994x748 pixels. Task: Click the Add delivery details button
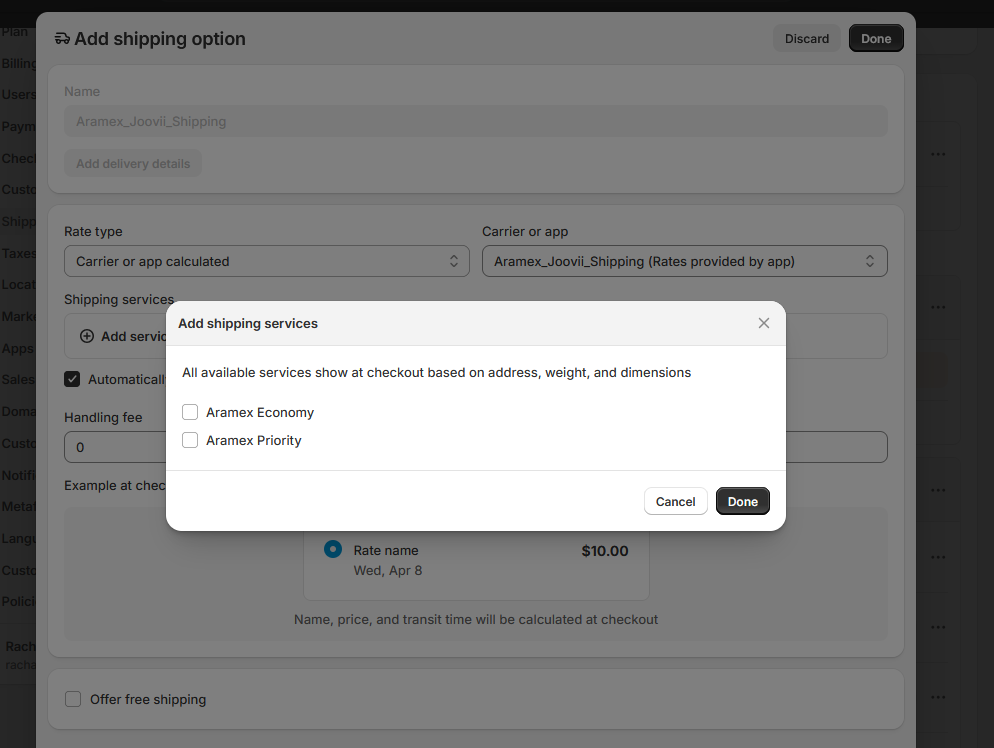(x=133, y=164)
